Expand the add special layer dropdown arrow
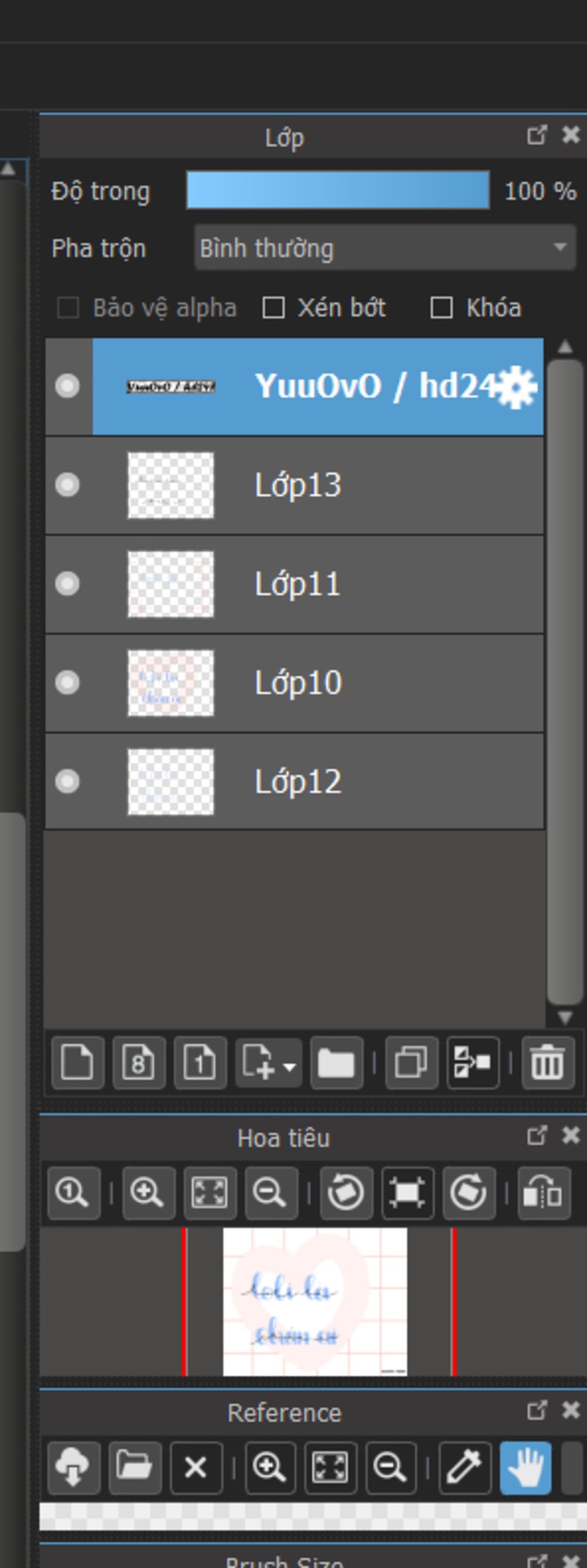 [289, 1066]
